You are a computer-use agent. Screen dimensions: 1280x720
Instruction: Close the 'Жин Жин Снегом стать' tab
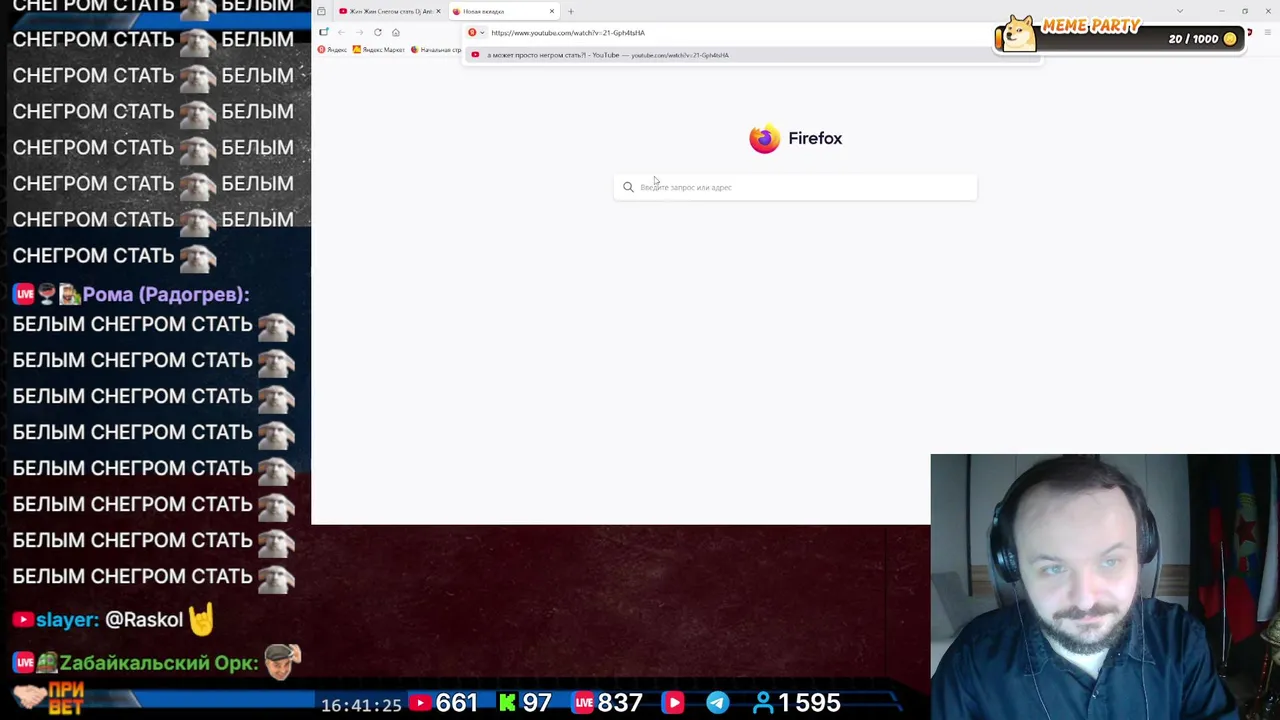(x=438, y=11)
